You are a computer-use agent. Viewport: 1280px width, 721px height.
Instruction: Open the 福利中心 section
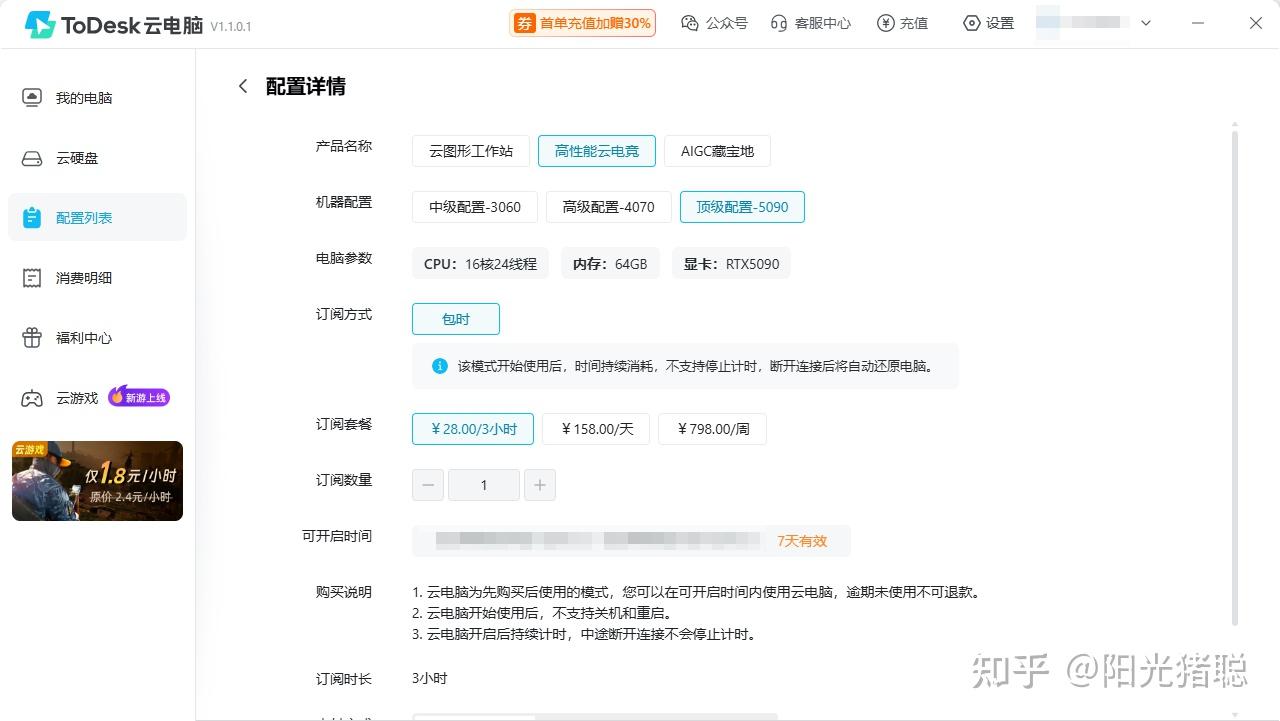pos(83,337)
